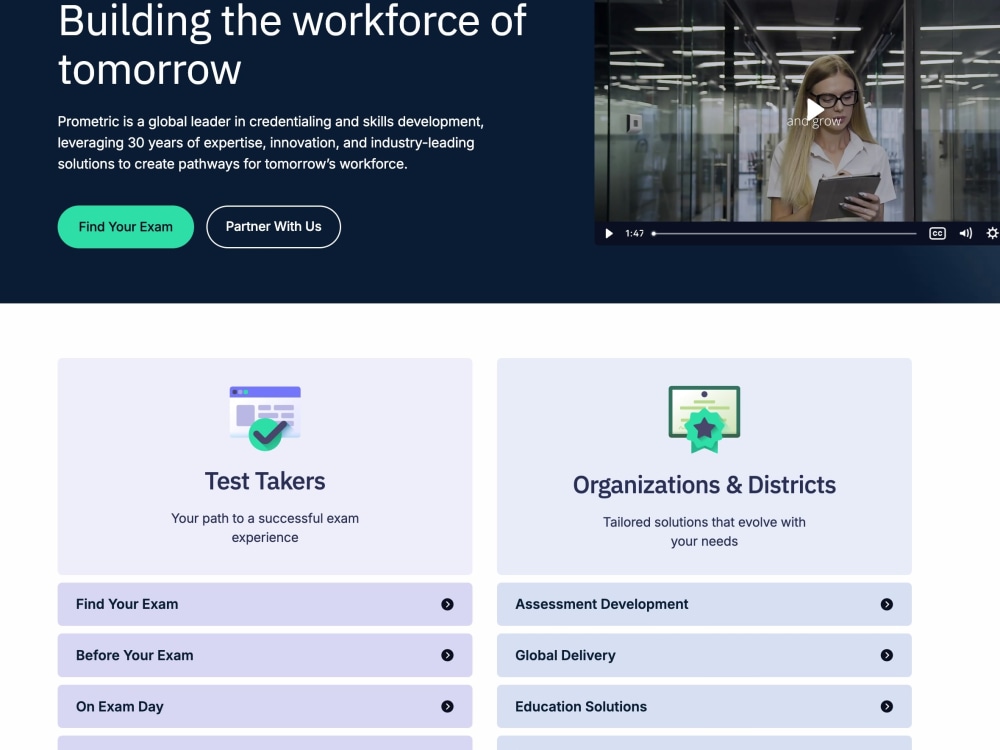Click "Tailored solutions that evolve with your needs" text

click(704, 531)
